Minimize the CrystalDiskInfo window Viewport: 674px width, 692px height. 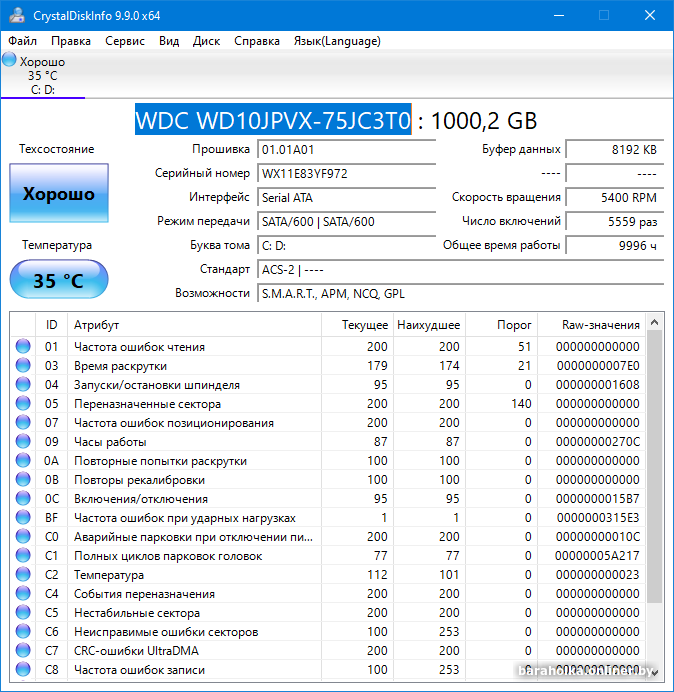click(x=559, y=15)
